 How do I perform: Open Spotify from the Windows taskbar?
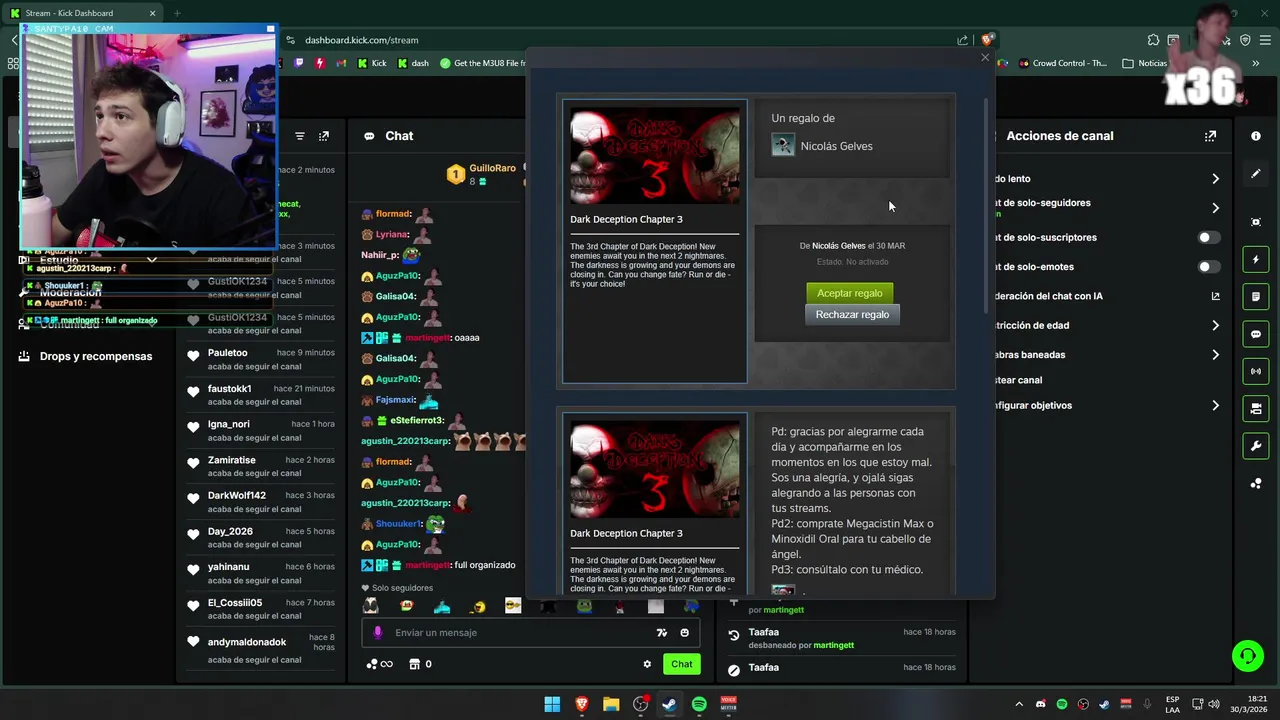[699, 704]
